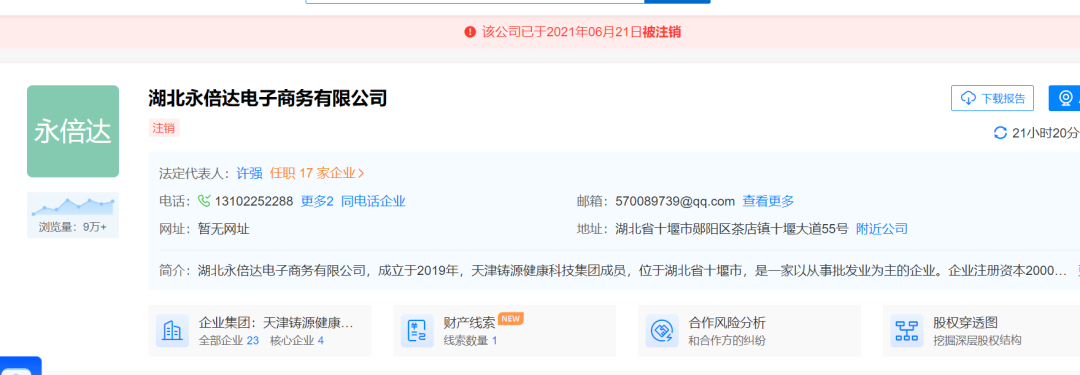Viewport: 1080px width, 375px height.
Task: Click the cloud download icon in 下载报告
Action: [x=968, y=98]
